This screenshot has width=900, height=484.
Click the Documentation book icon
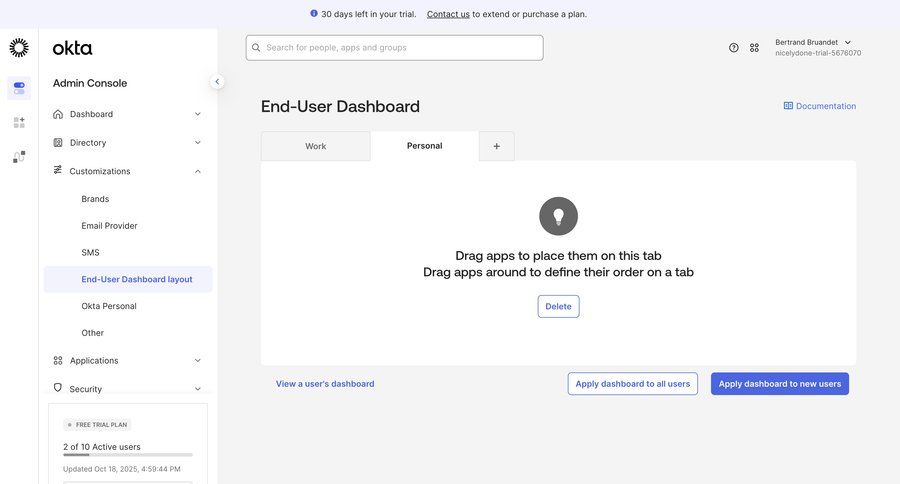point(788,106)
